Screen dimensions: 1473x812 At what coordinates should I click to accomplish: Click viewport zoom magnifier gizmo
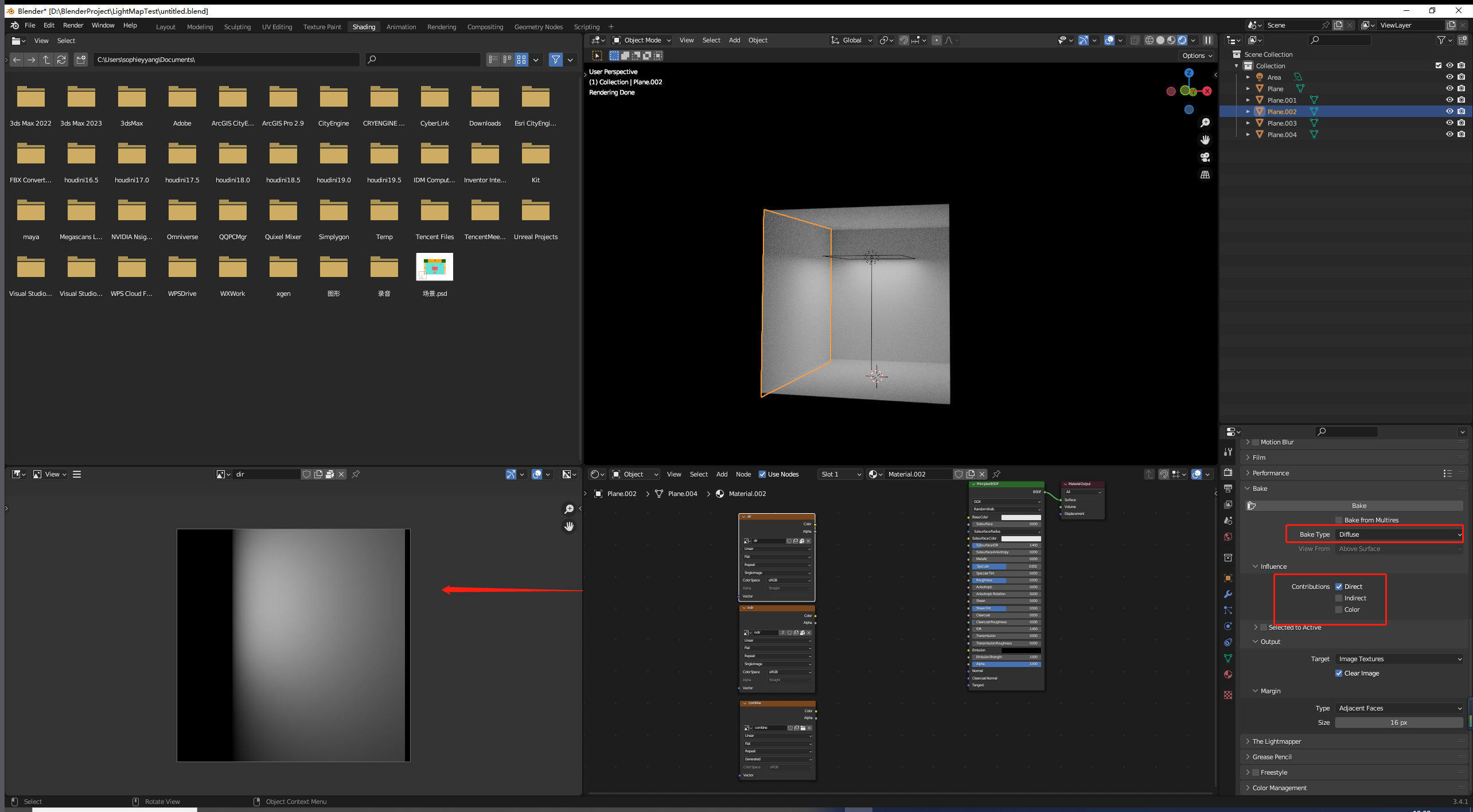pos(1205,123)
